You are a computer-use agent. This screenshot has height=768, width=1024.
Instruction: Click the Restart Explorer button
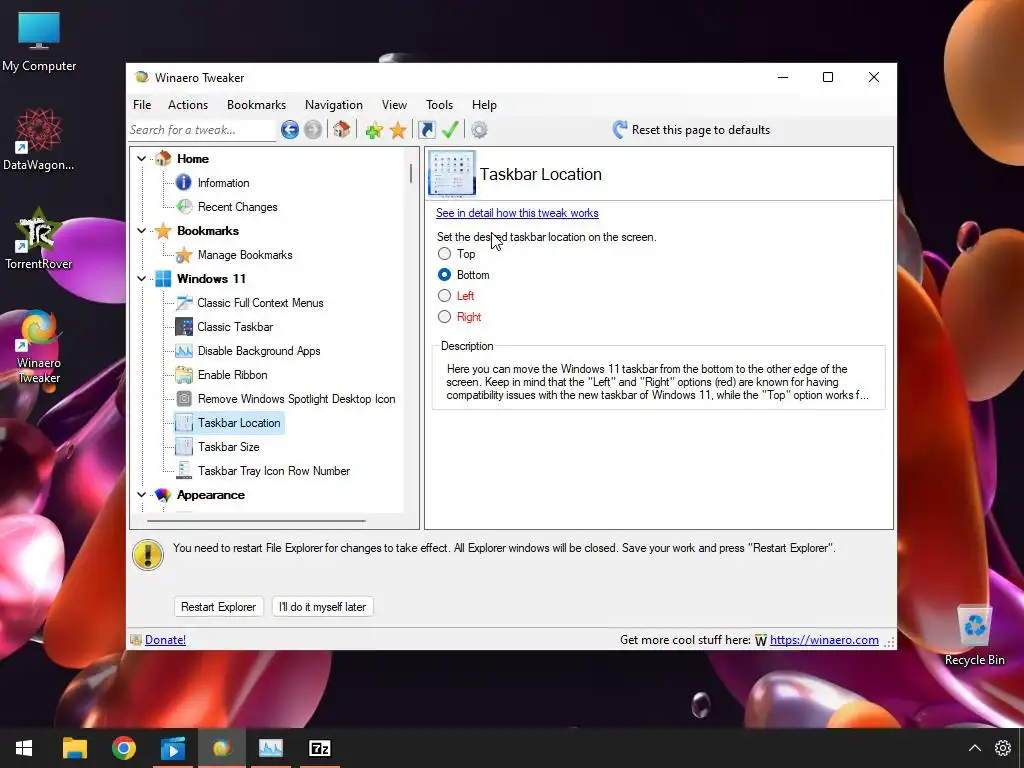219,607
